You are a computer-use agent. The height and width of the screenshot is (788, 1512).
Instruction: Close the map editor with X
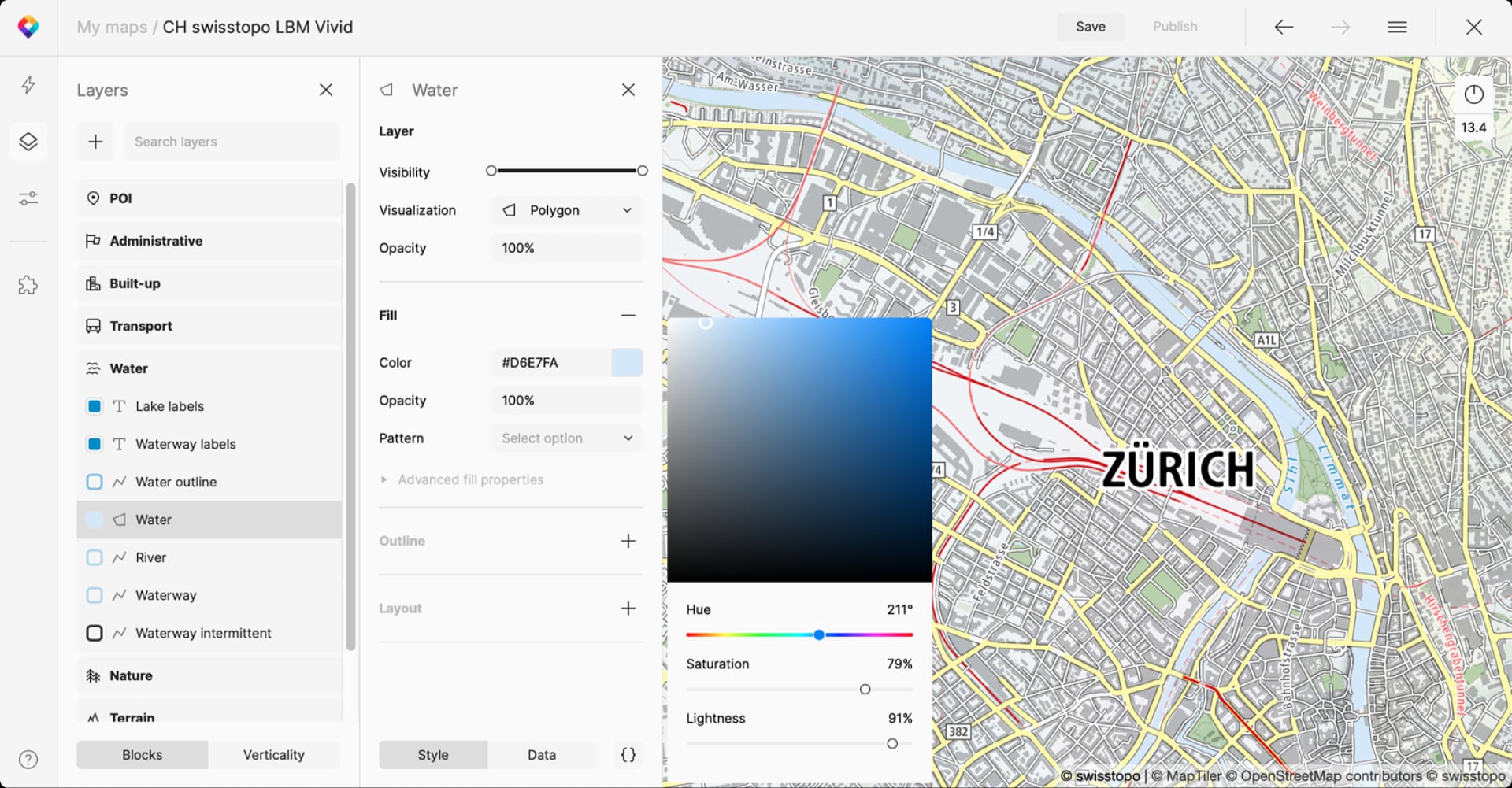1474,27
